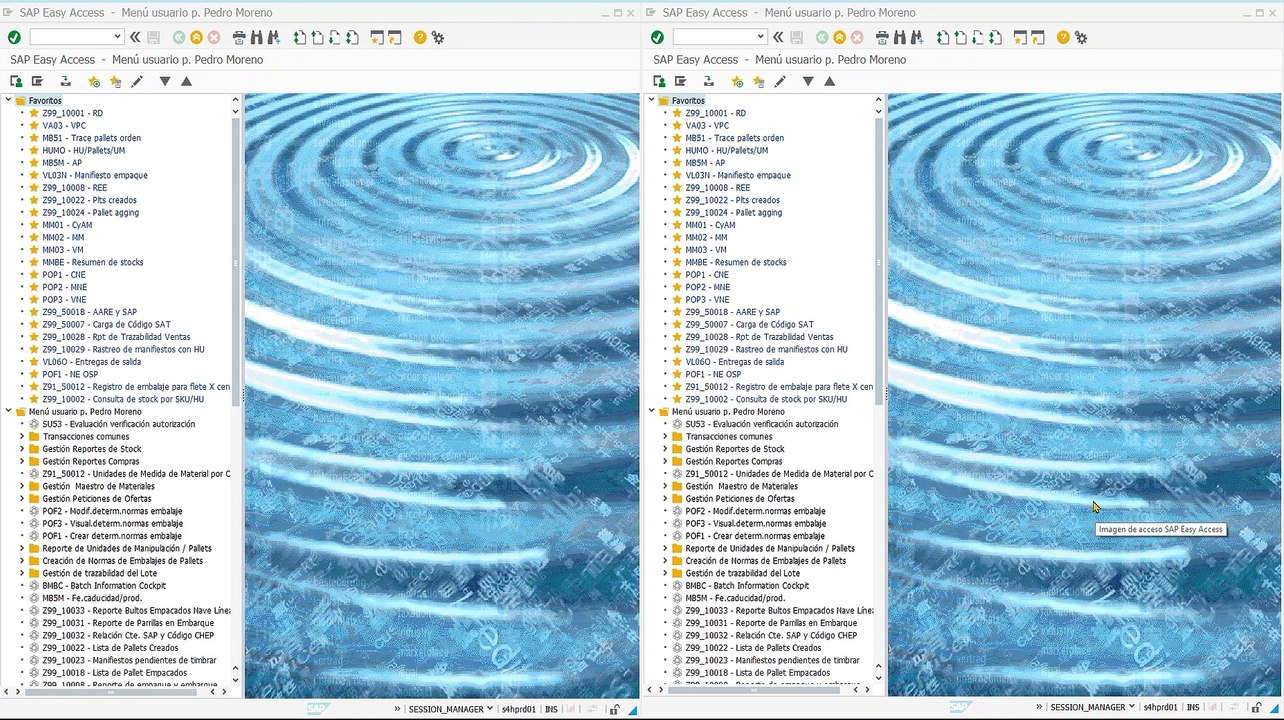Click Move Favorites Down triangle in right window
The width and height of the screenshot is (1284, 720).
tap(808, 81)
